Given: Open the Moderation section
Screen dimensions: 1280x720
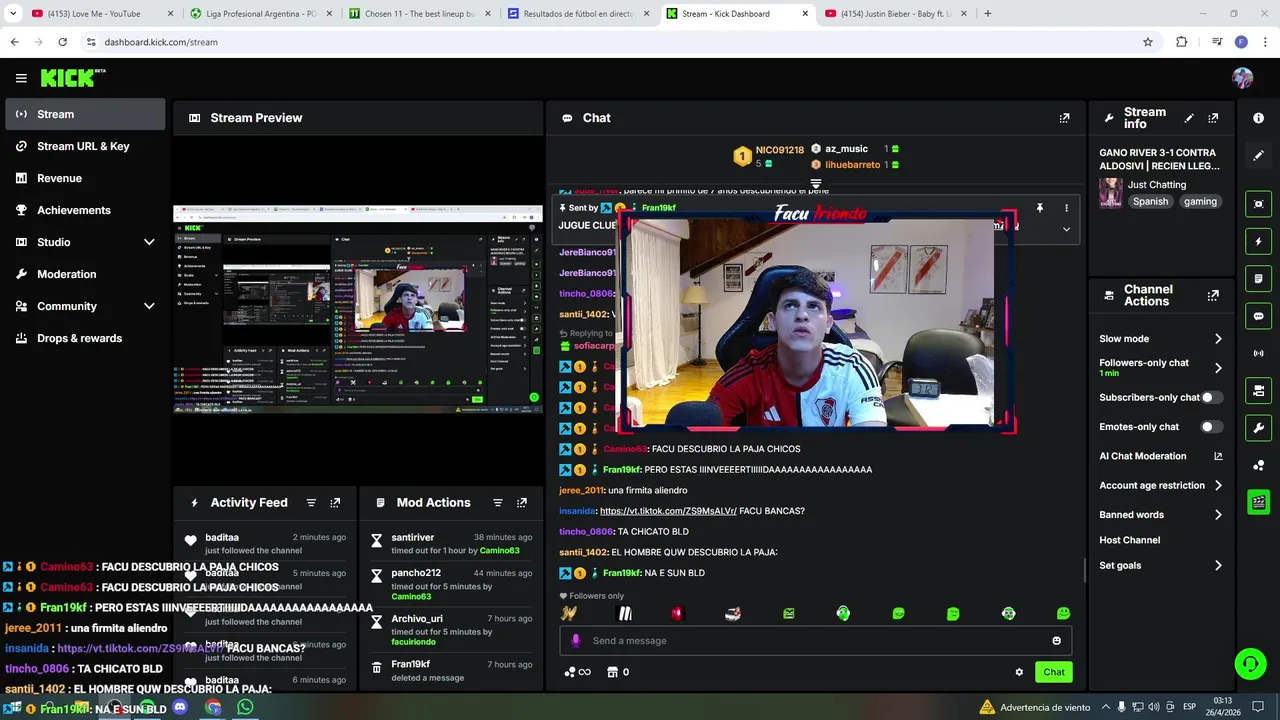Looking at the screenshot, I should (85, 274).
